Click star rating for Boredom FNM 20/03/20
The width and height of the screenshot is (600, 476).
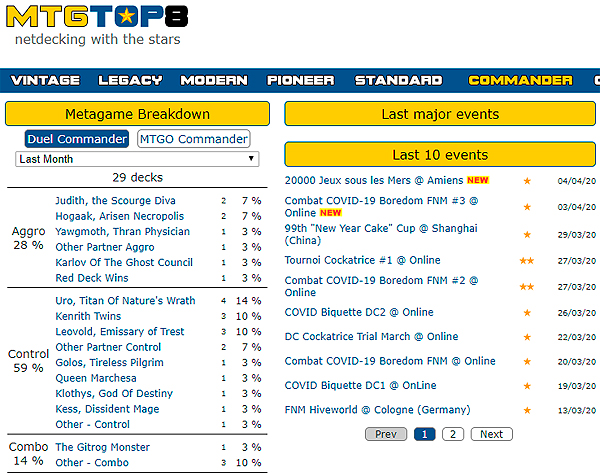tap(527, 361)
